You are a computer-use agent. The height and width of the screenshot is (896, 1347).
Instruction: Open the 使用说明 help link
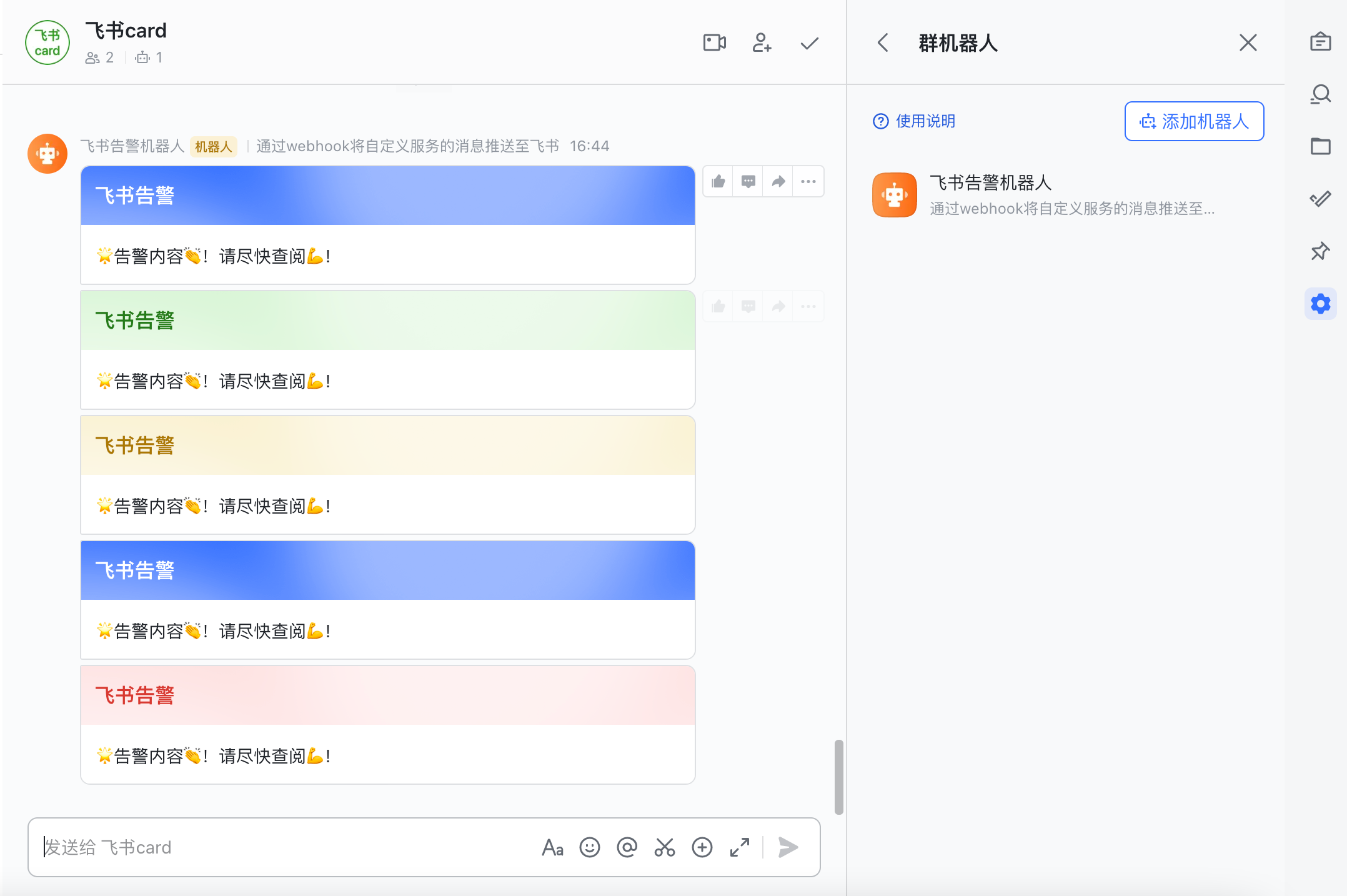(914, 121)
